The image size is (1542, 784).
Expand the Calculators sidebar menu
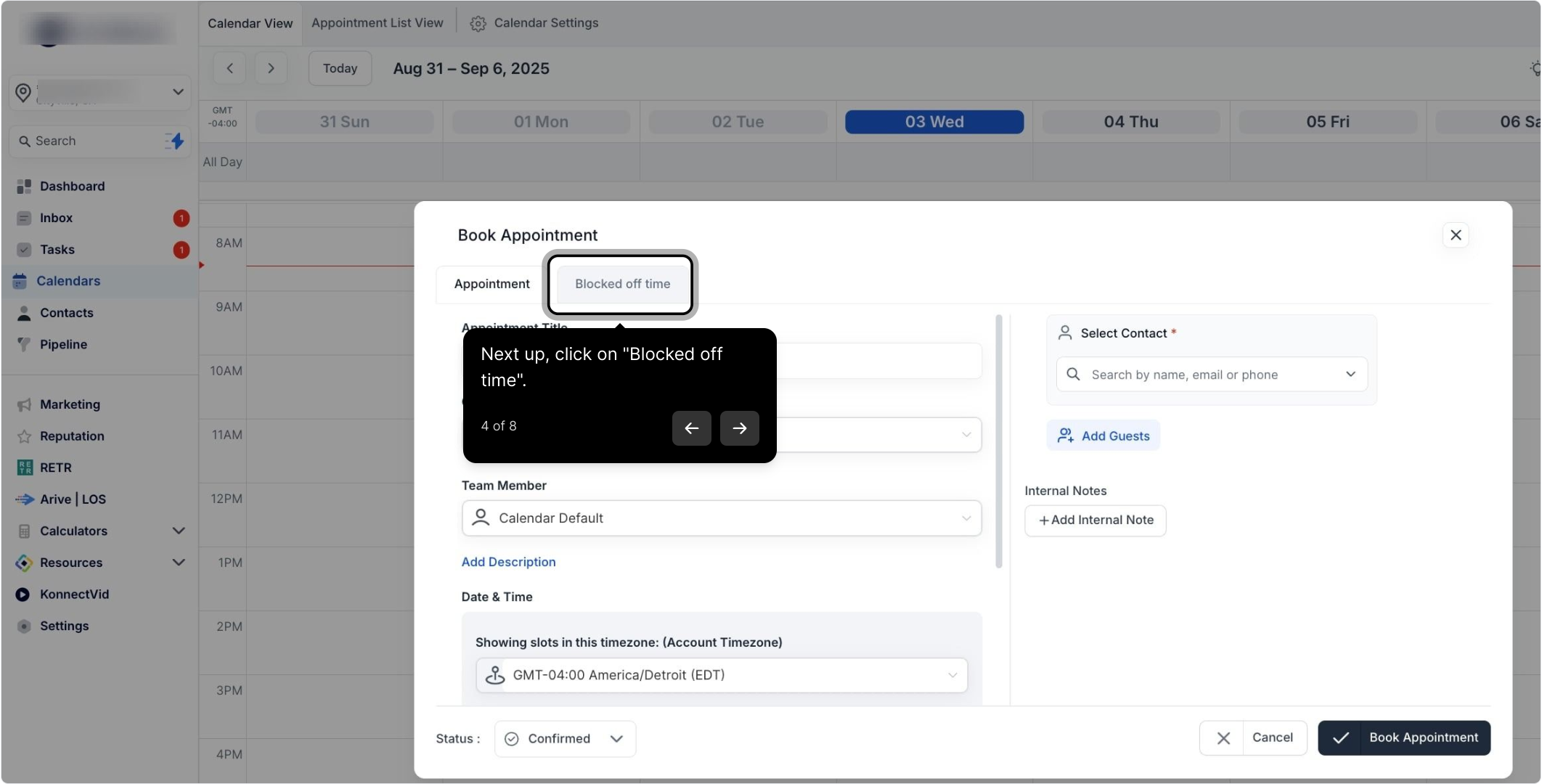(179, 531)
